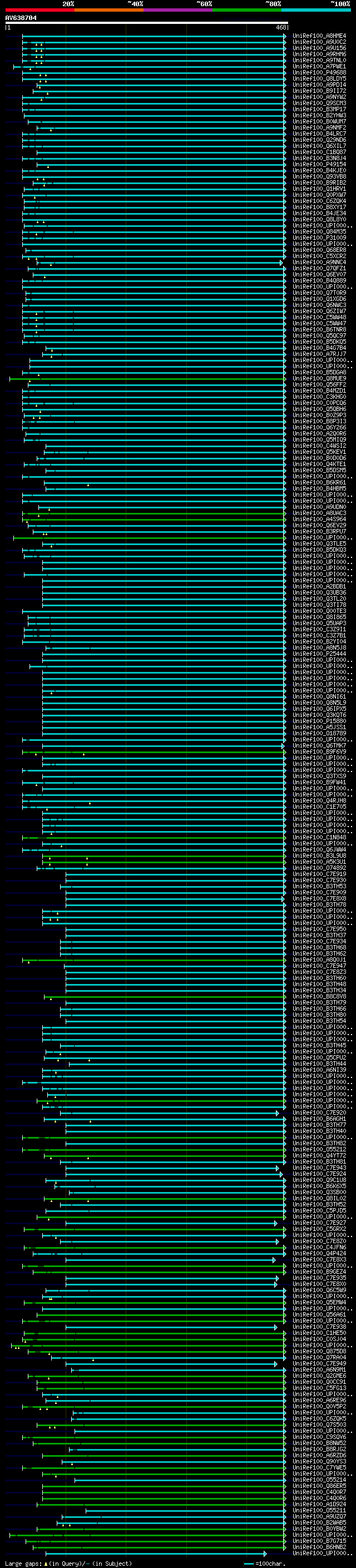Open hit UniRef100_B6HNB2

pyautogui.click(x=319, y=1547)
